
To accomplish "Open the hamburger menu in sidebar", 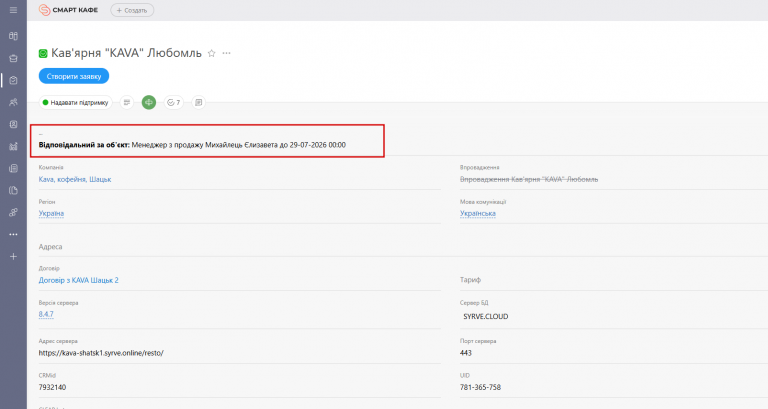I will point(13,10).
